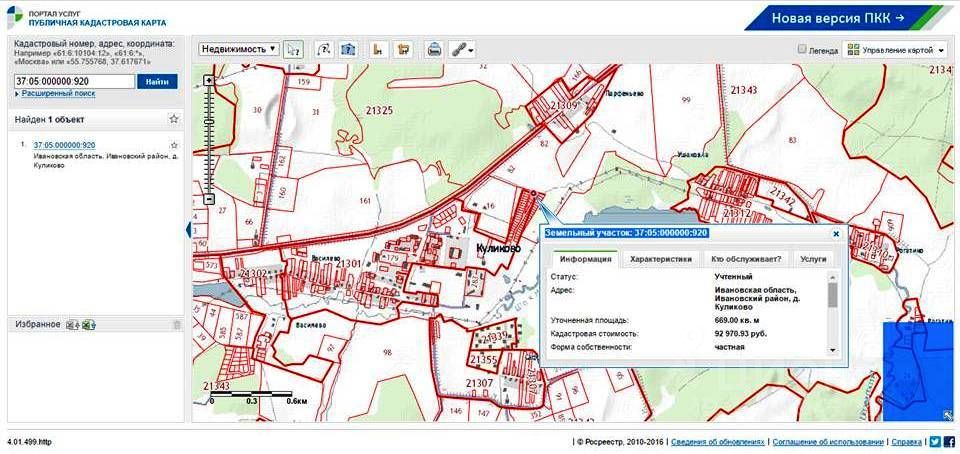The height and width of the screenshot is (454, 960).
Task: Click the Парфеньево village label
Action: coord(624,94)
